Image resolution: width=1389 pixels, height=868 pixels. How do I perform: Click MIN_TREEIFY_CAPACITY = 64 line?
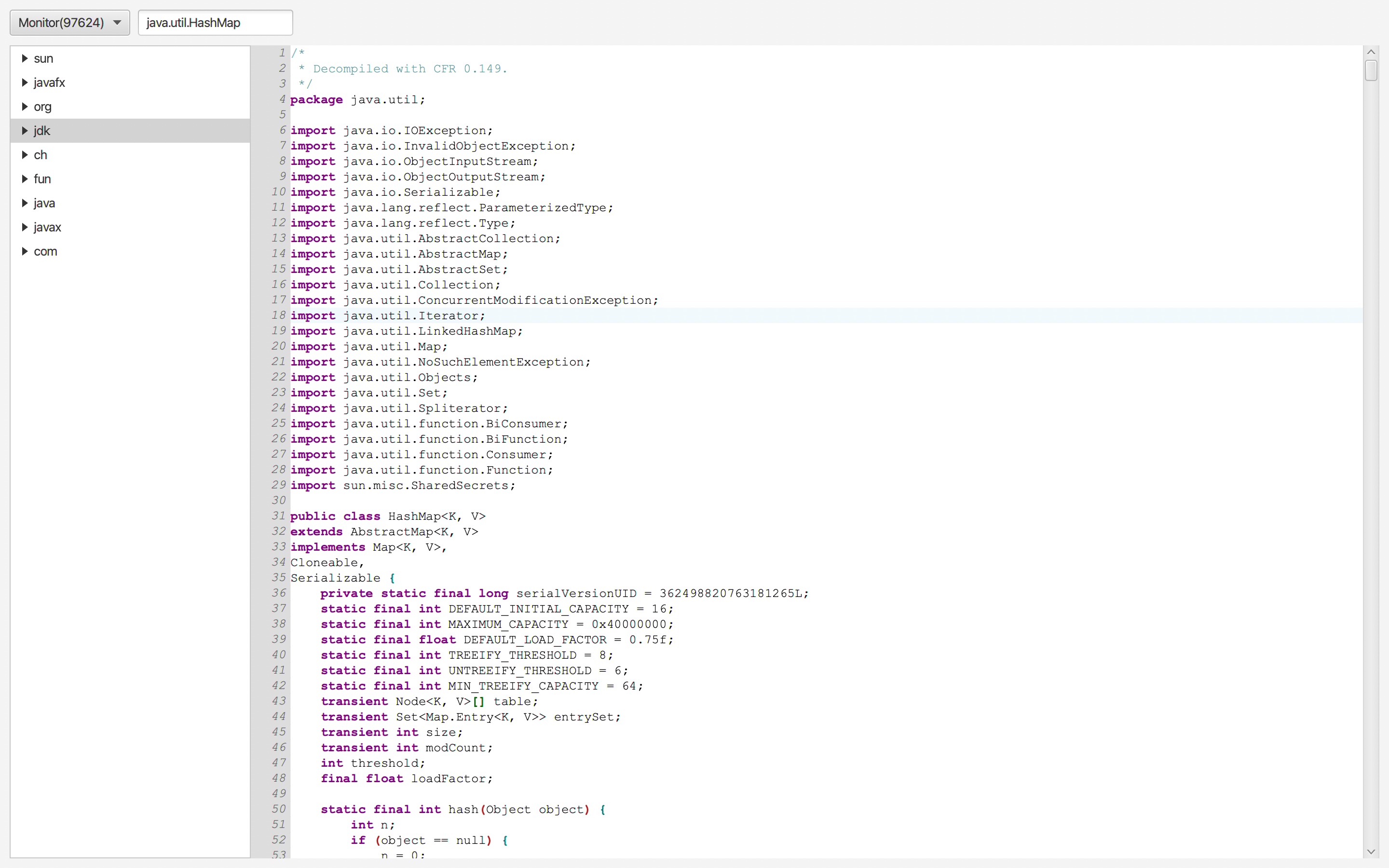[482, 686]
